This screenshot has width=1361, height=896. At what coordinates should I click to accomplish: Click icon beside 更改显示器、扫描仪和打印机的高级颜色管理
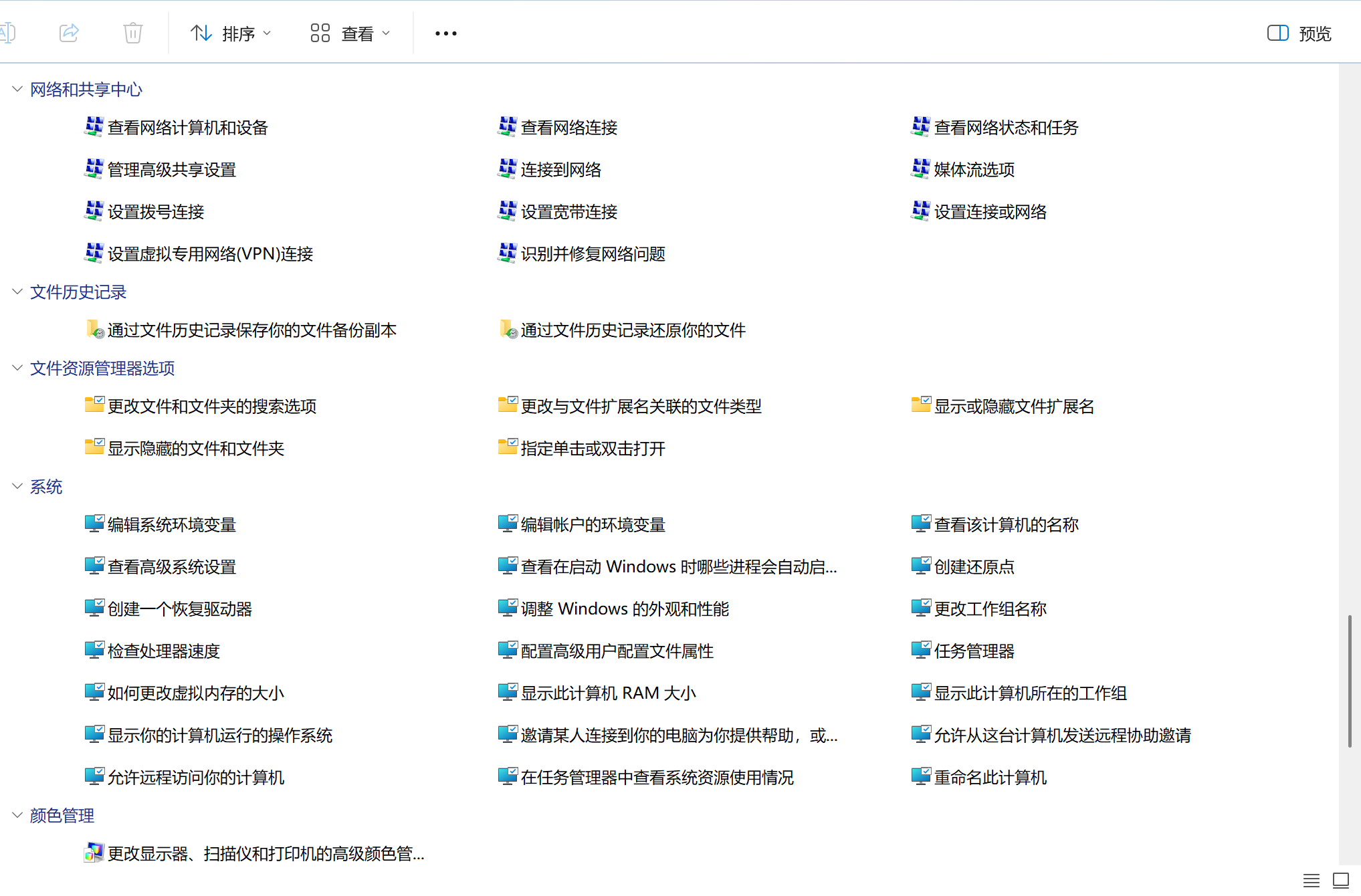pyautogui.click(x=94, y=853)
